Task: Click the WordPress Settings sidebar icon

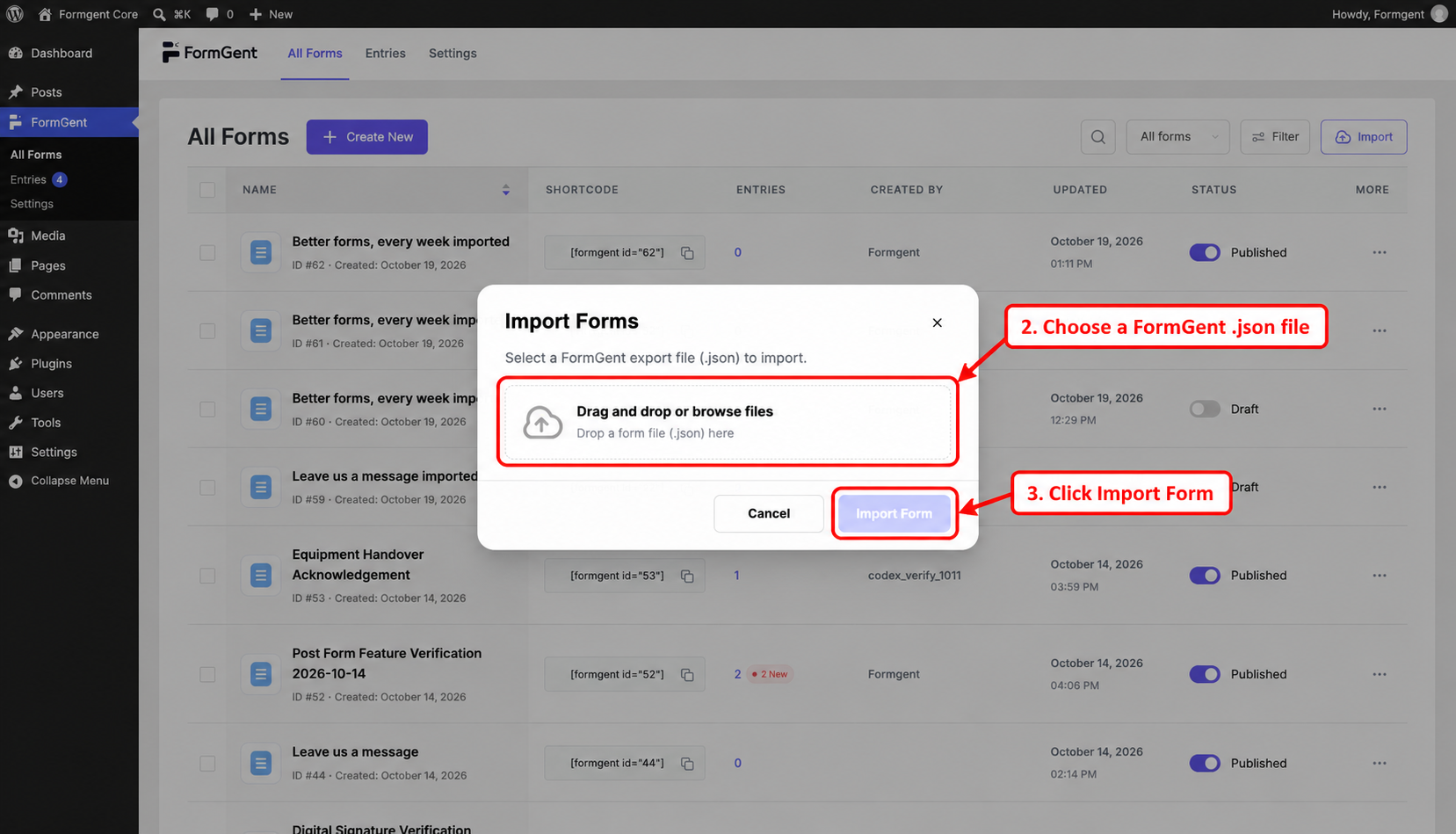Action: pos(15,452)
